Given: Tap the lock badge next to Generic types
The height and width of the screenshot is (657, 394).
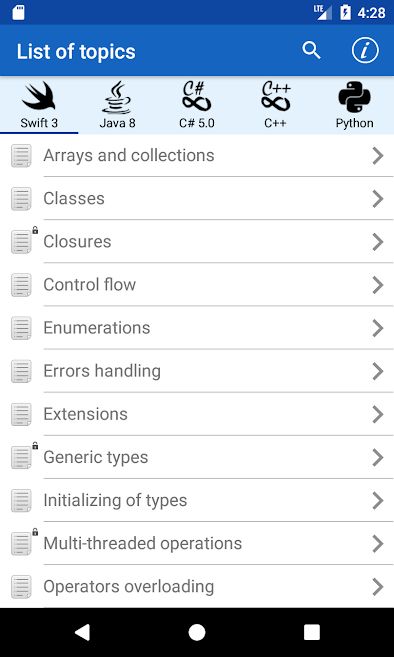Looking at the screenshot, I should (x=35, y=446).
